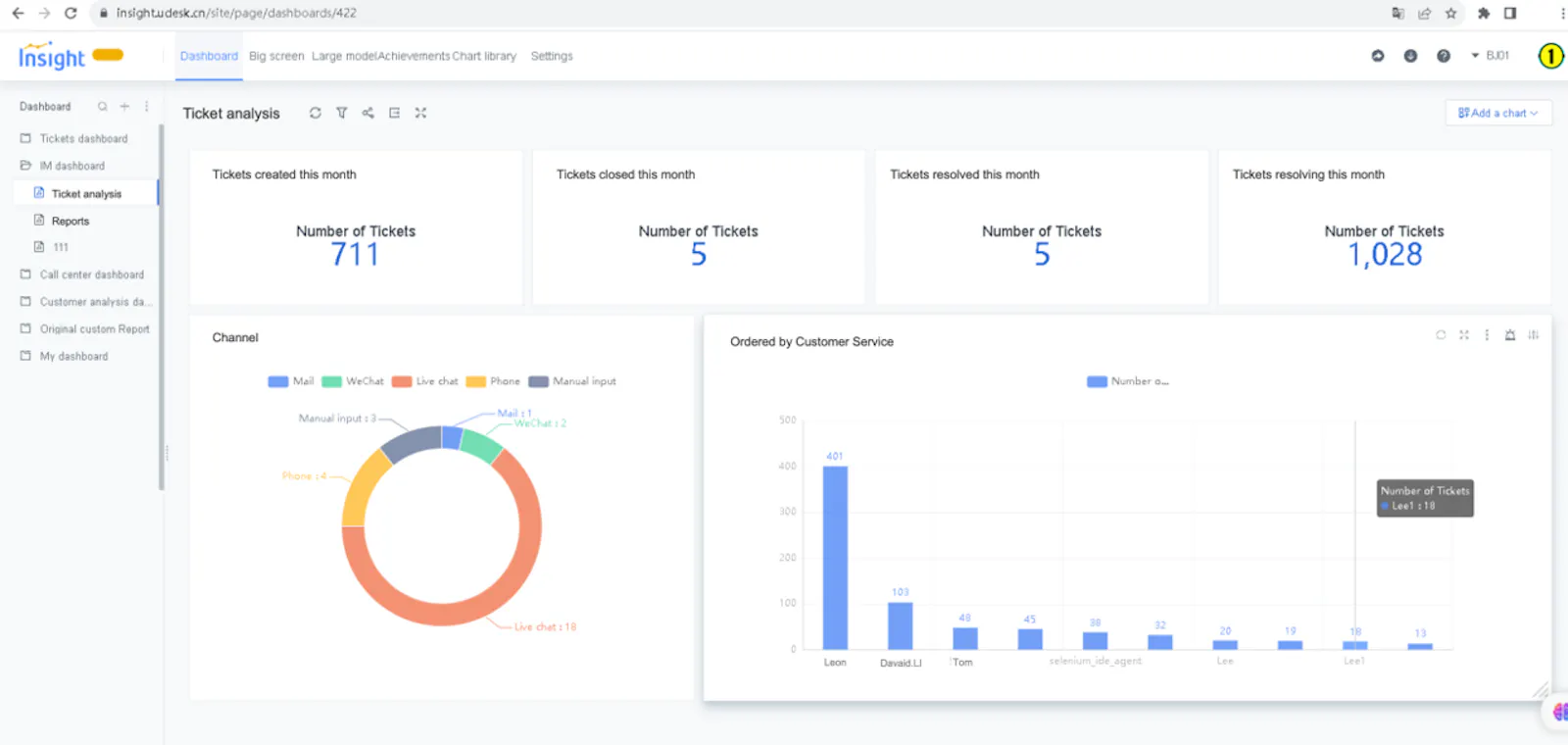Click the 711 tickets created value

coord(355,255)
